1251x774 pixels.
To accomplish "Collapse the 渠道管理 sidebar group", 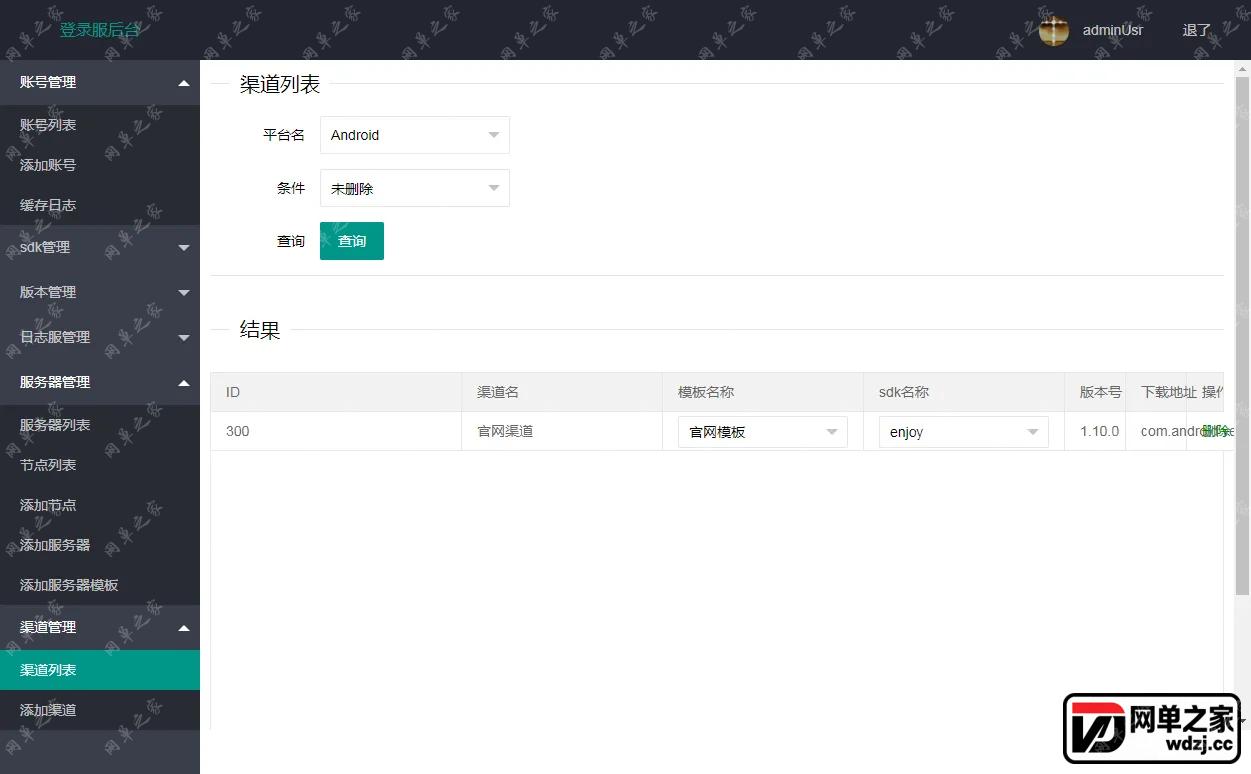I will pos(100,627).
